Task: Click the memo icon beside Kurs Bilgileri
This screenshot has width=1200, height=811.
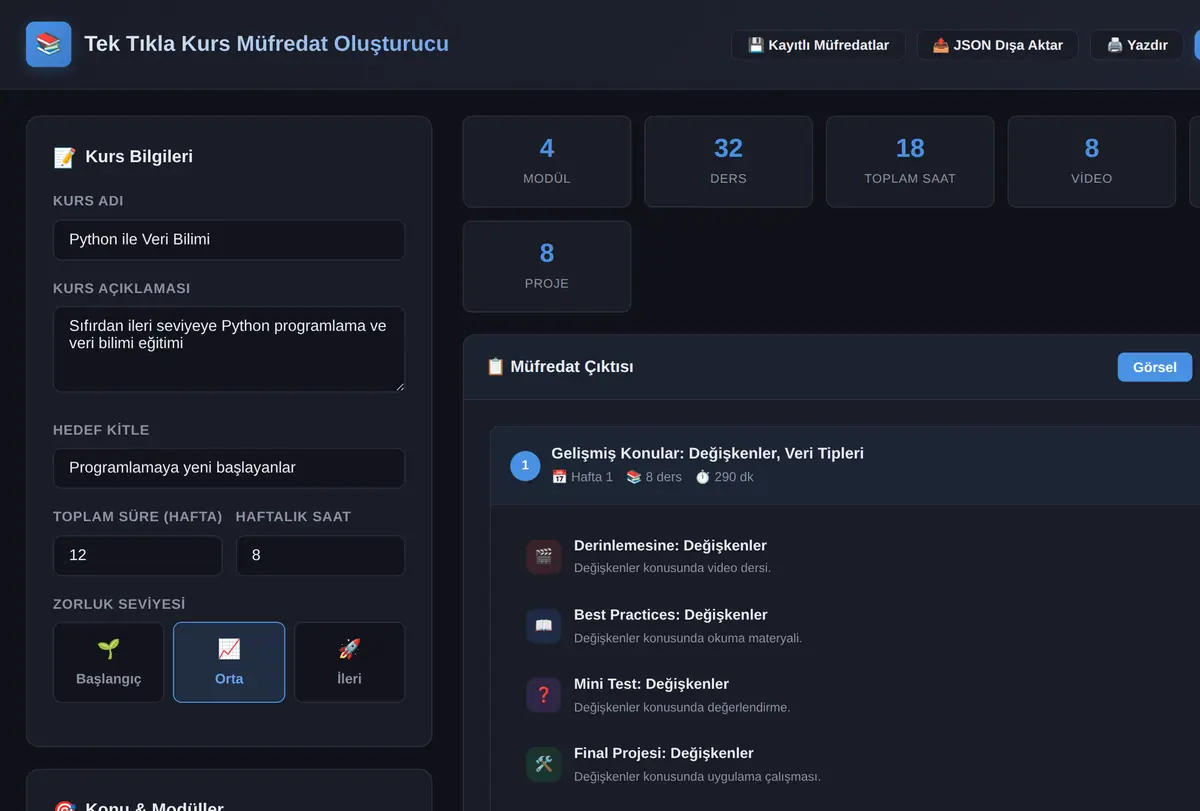Action: [64, 157]
